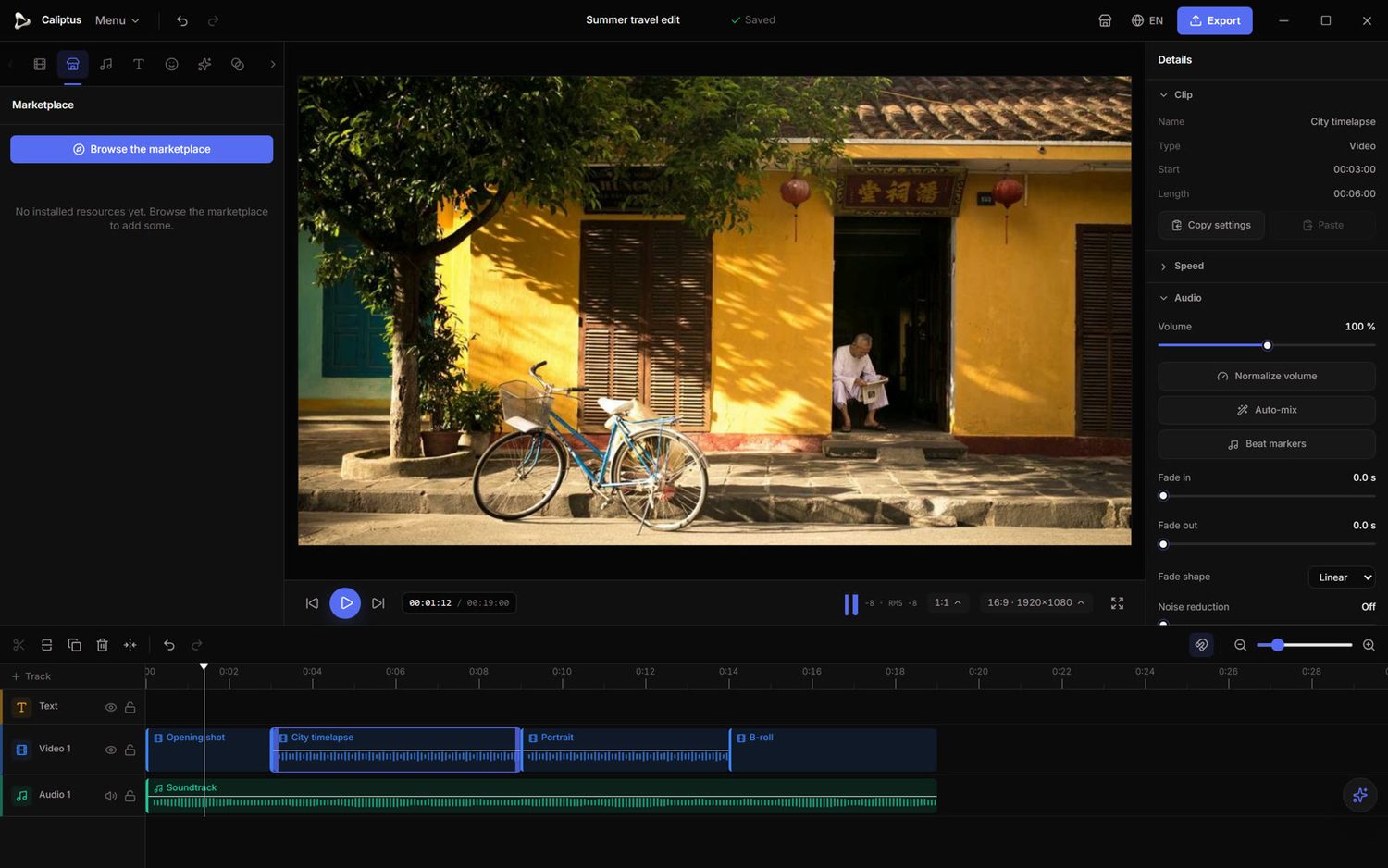Hide the Video 1 track

coord(111,750)
